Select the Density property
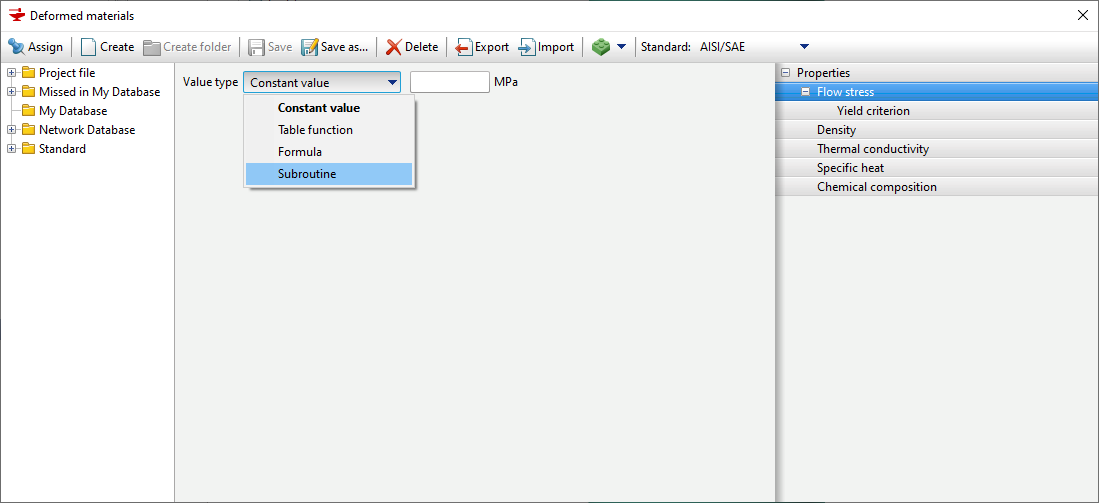This screenshot has height=503, width=1099. point(836,130)
